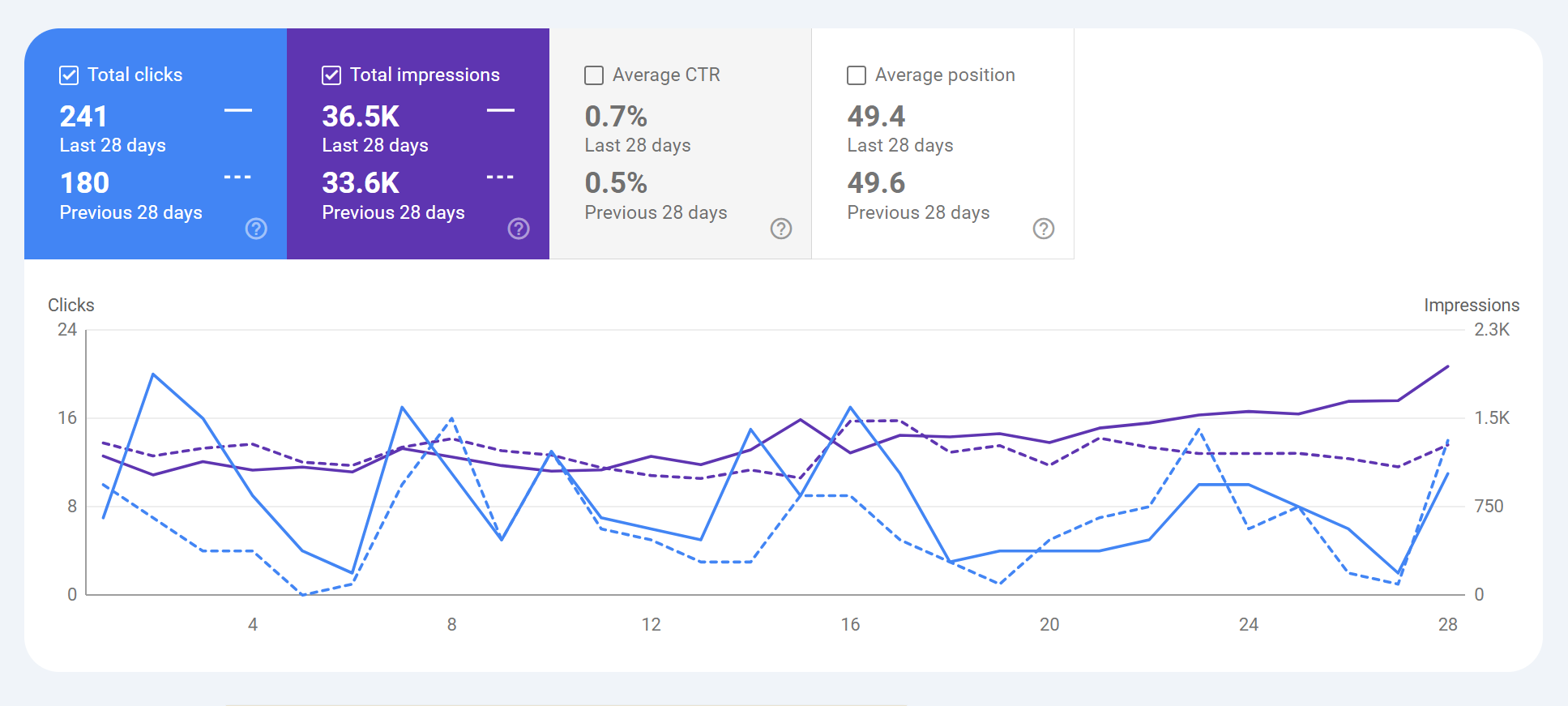
Task: Click day 16 on the chart x-axis
Action: click(x=850, y=624)
